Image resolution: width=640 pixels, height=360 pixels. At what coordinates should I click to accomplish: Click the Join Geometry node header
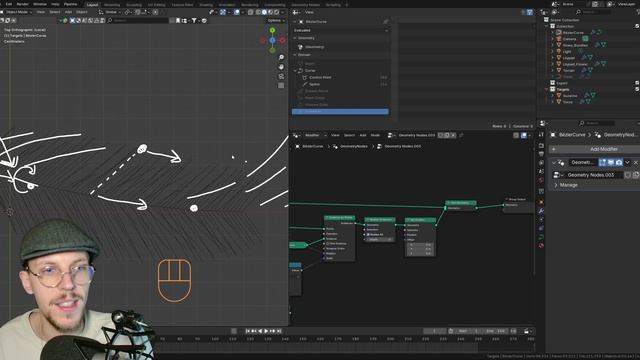tap(460, 203)
